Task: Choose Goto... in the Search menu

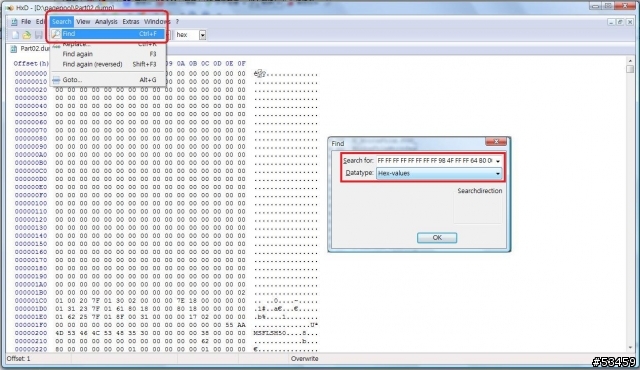Action: tap(108, 80)
